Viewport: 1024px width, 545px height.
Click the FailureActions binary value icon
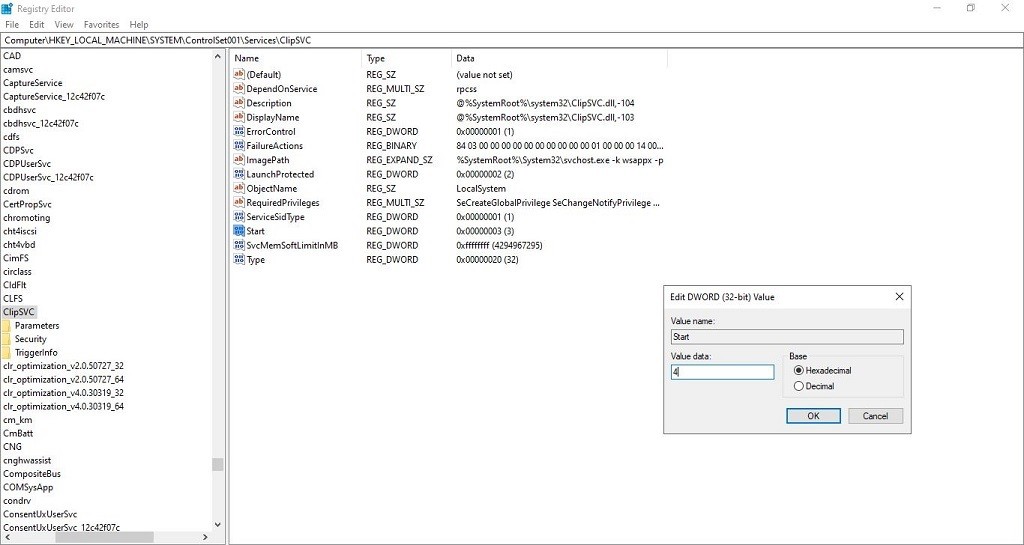tap(238, 146)
